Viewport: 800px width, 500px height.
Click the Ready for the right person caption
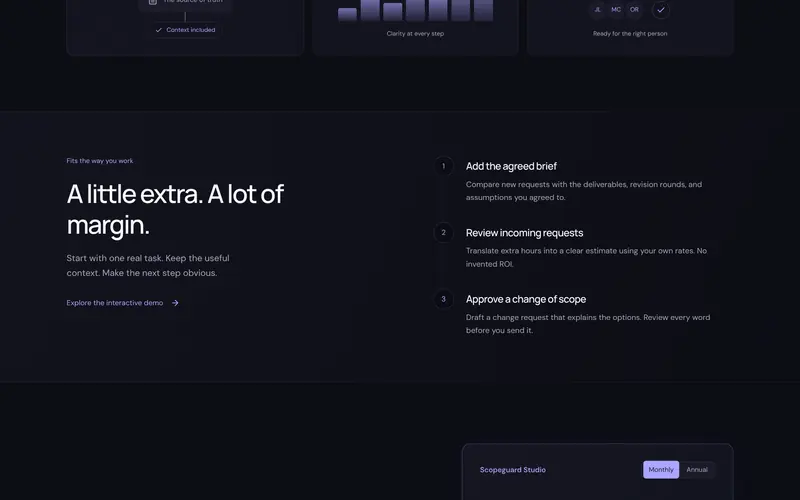(630, 34)
